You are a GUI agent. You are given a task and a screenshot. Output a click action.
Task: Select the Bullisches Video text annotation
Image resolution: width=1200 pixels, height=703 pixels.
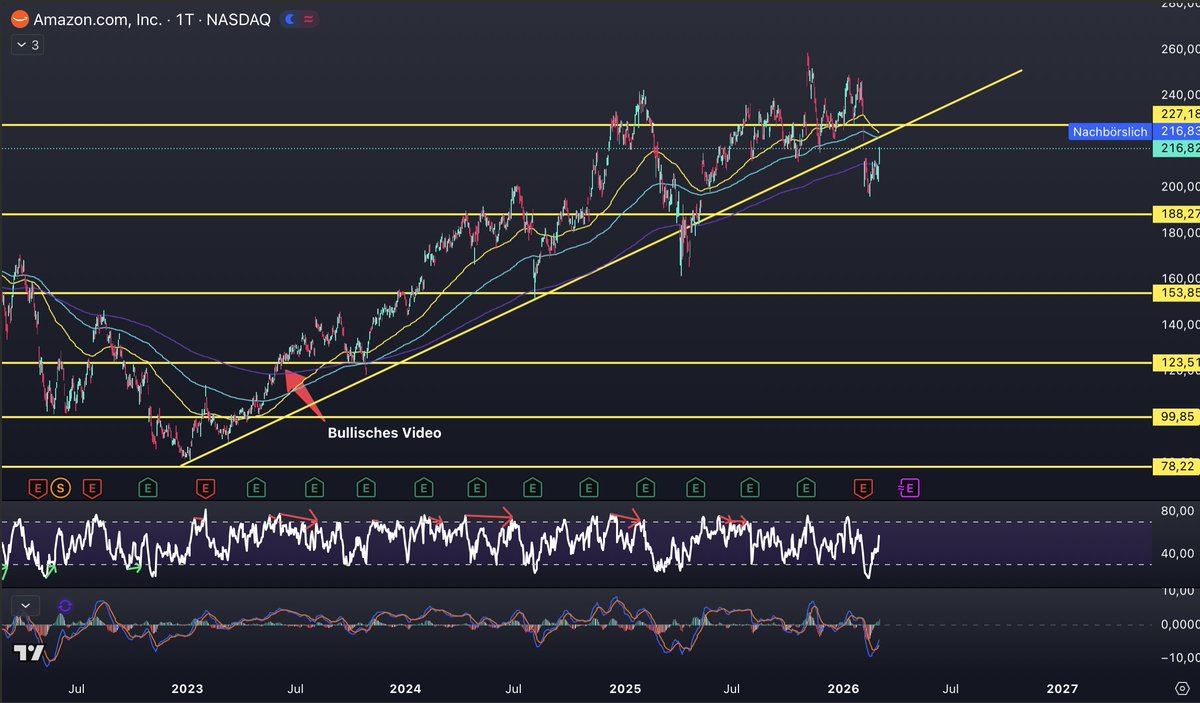coord(385,433)
